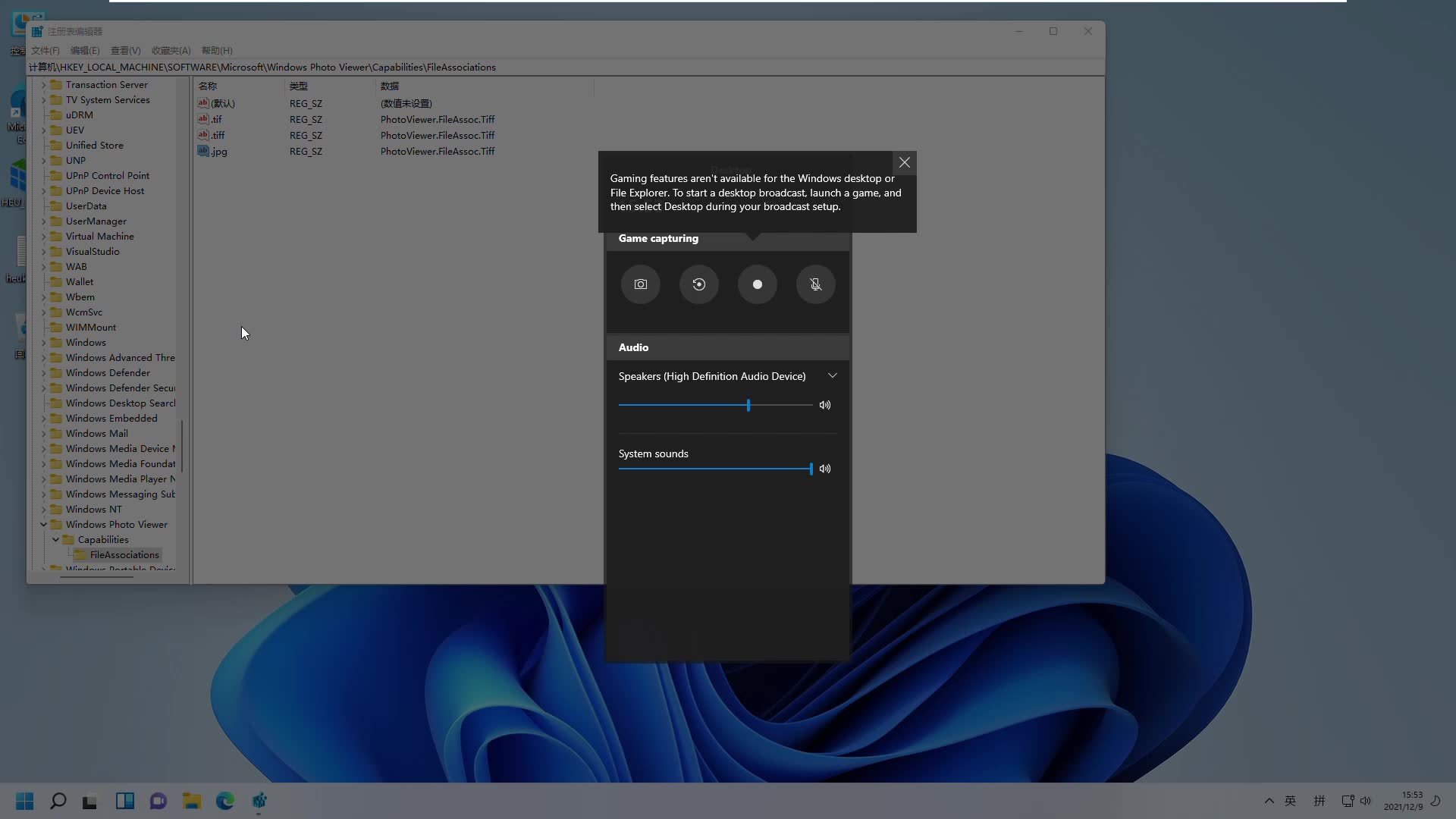Open taskbar Search

coord(58,801)
